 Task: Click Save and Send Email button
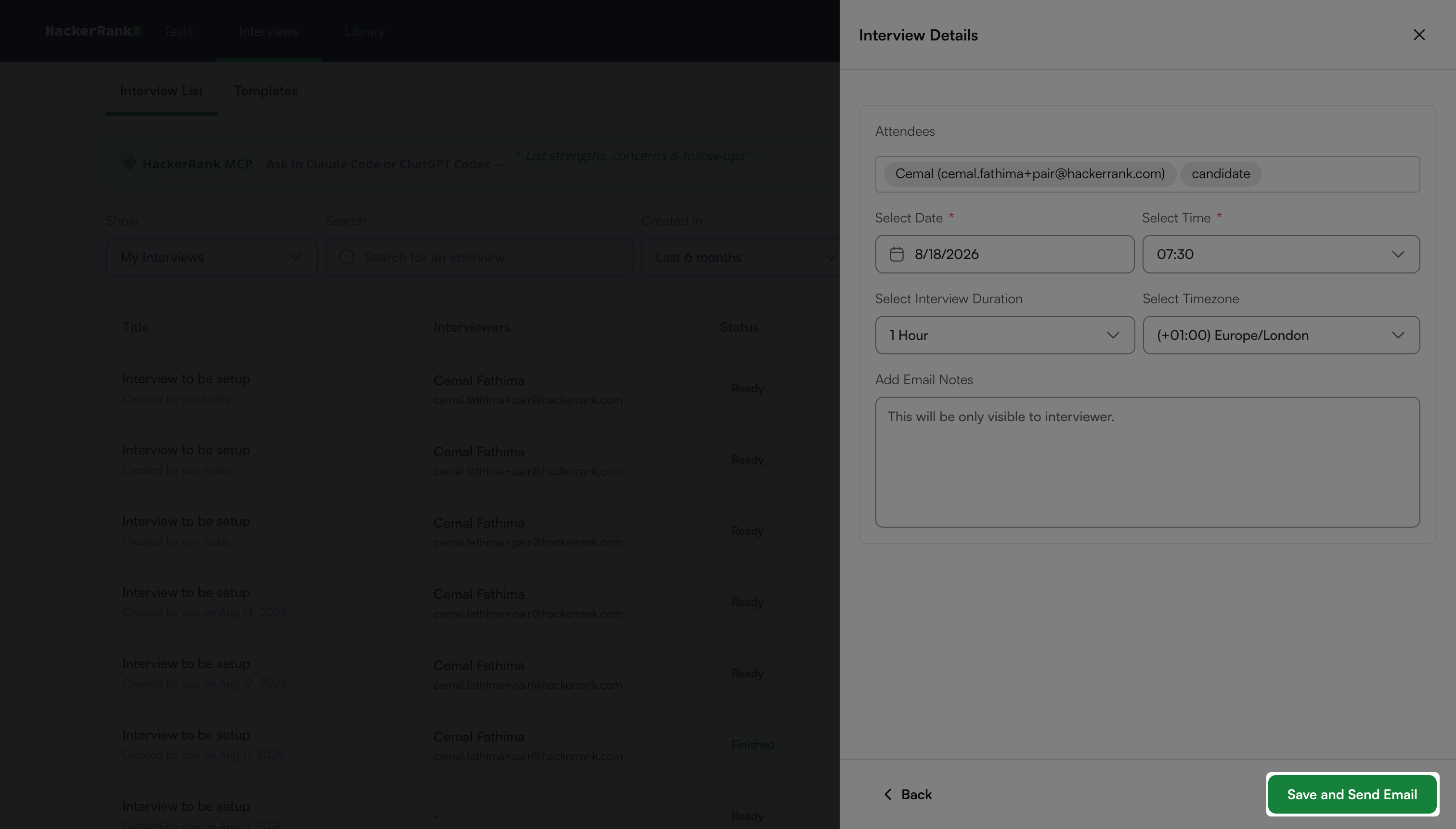[1352, 794]
